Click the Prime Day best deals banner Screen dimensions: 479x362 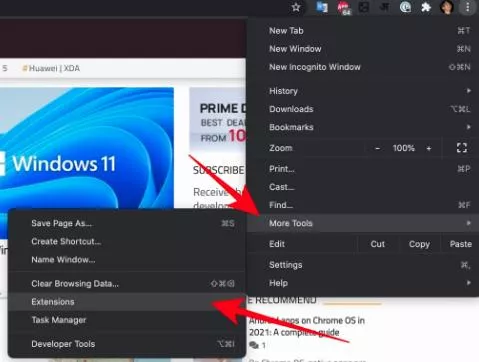(218, 120)
